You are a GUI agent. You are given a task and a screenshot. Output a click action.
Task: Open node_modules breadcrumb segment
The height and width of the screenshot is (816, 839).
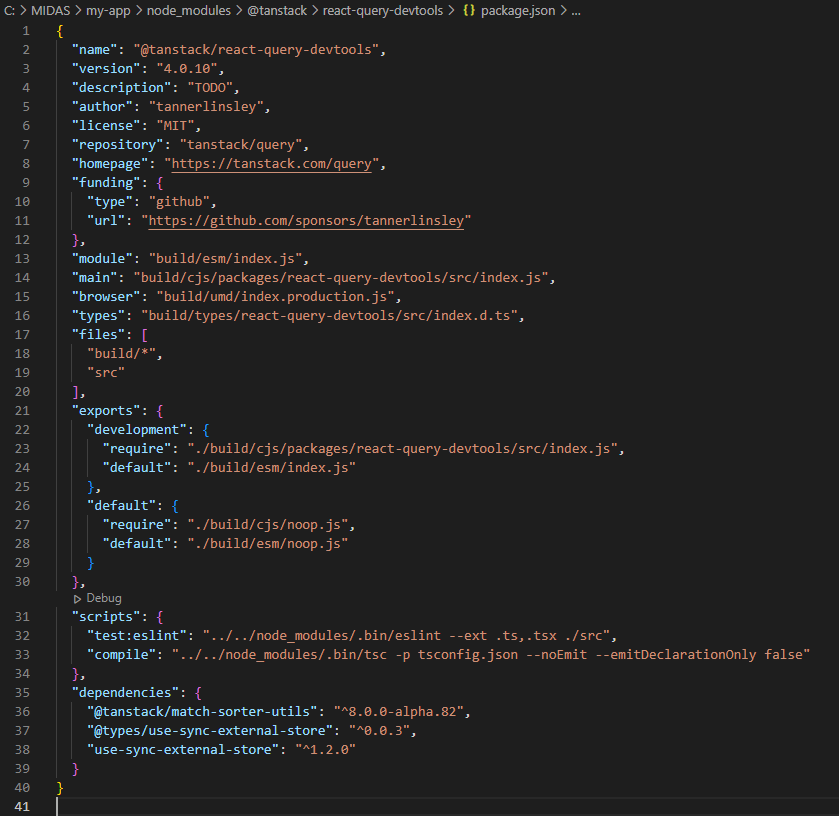coord(188,11)
